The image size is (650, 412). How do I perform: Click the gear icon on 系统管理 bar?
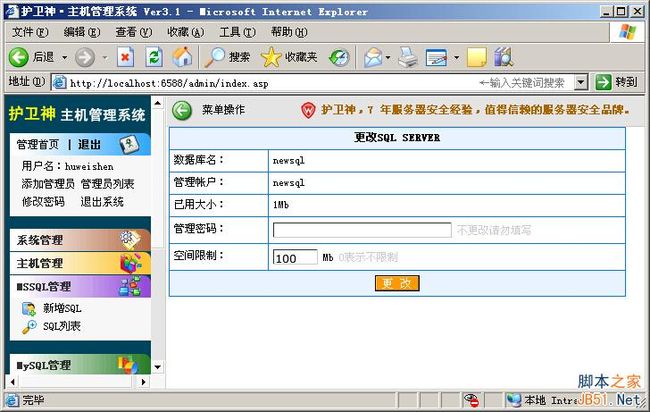pos(129,240)
